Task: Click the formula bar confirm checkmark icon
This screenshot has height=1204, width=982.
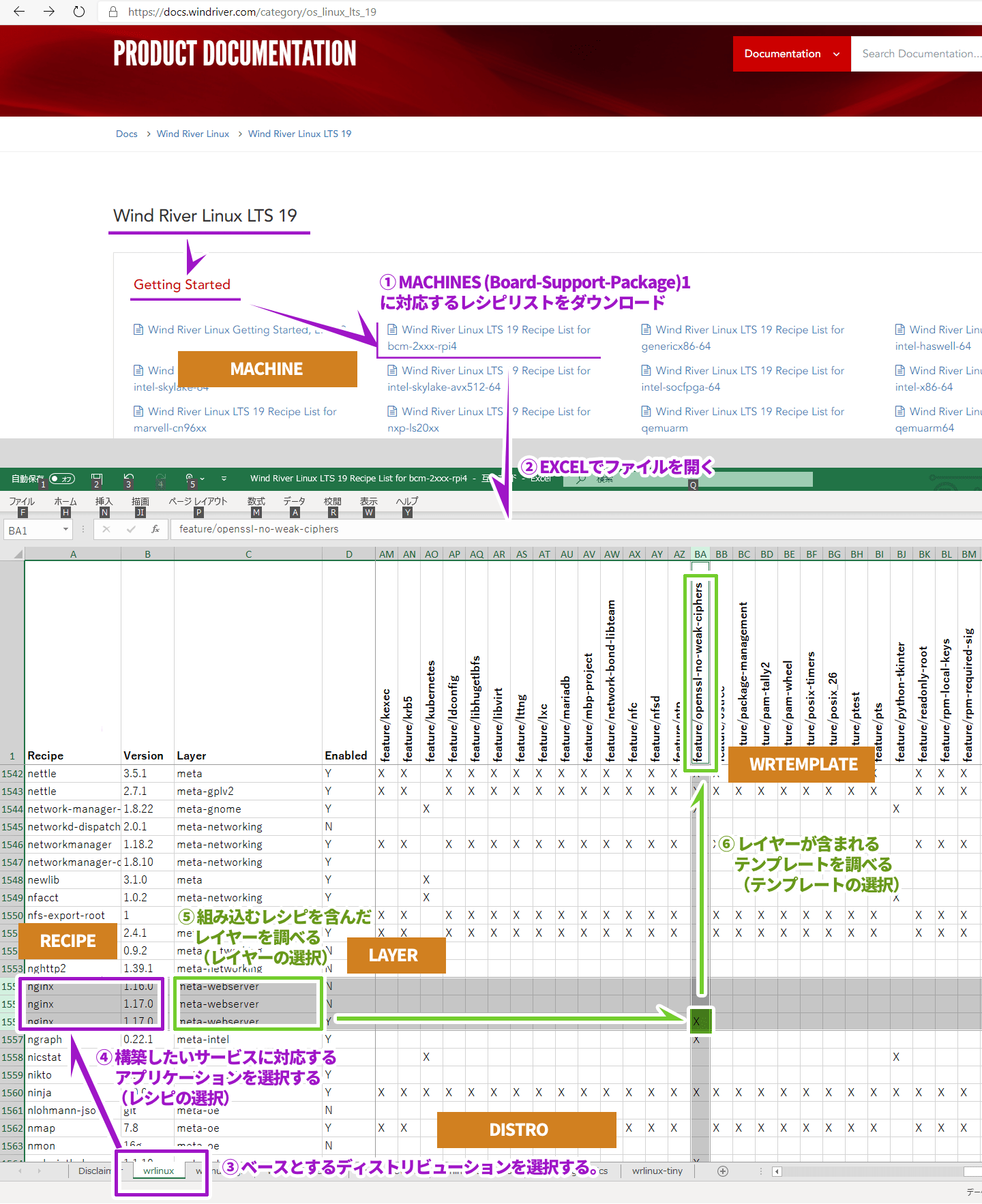Action: (x=131, y=529)
